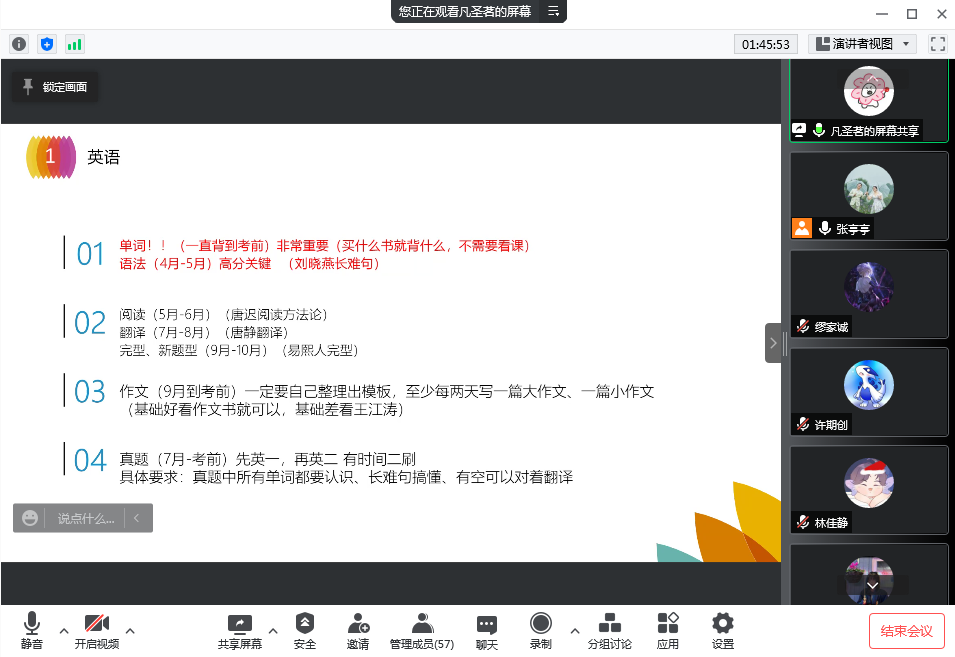The height and width of the screenshot is (657, 955).
Task: Open screen-share options menu in top banner
Action: click(x=554, y=11)
